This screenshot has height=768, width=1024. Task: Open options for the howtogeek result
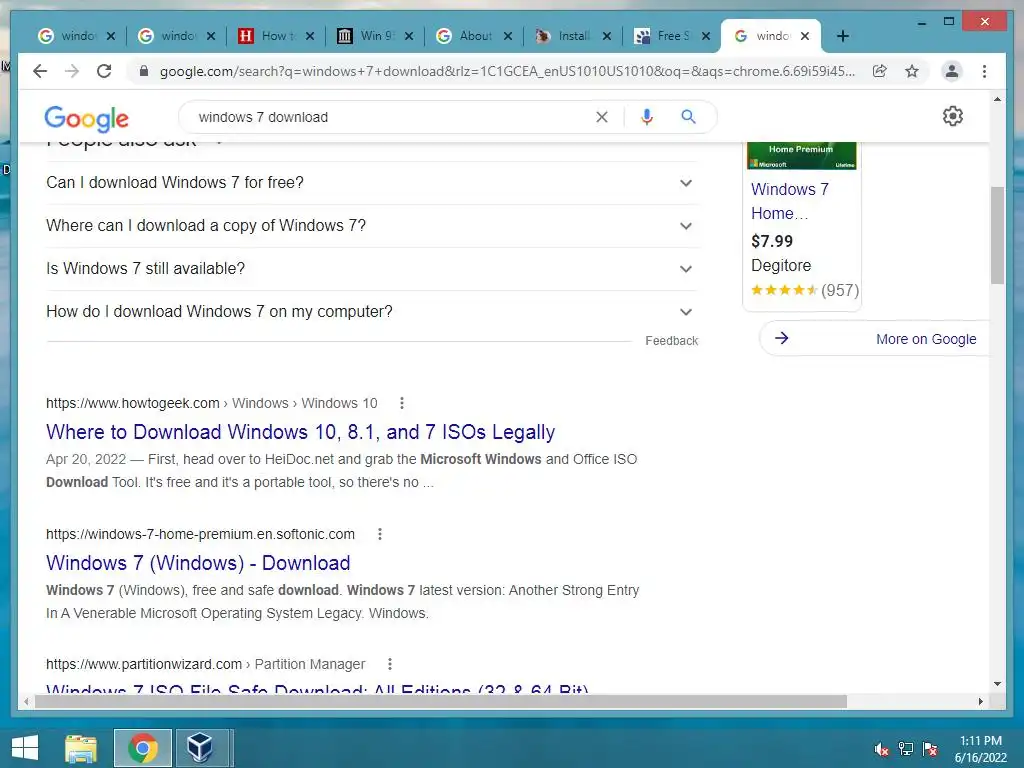click(x=402, y=404)
